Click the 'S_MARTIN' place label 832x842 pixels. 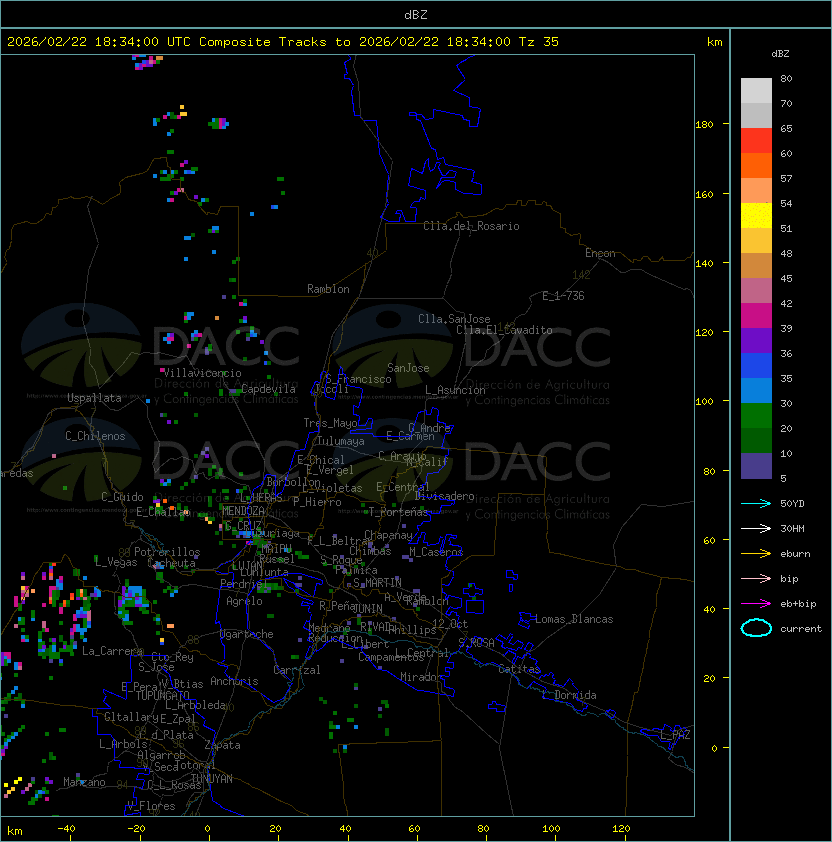click(x=377, y=583)
